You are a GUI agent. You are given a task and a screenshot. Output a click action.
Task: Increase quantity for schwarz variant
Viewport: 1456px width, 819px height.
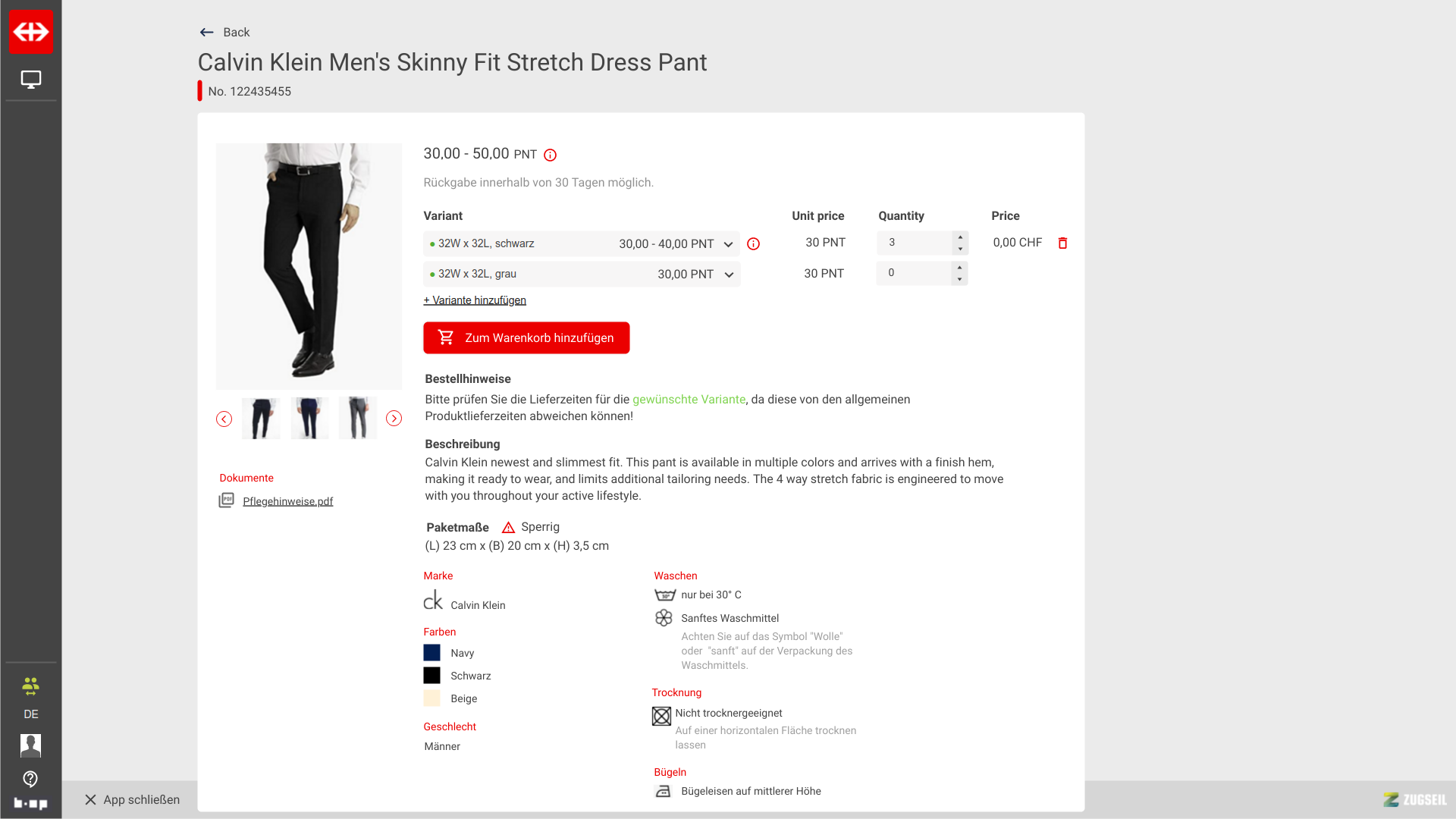tap(960, 237)
